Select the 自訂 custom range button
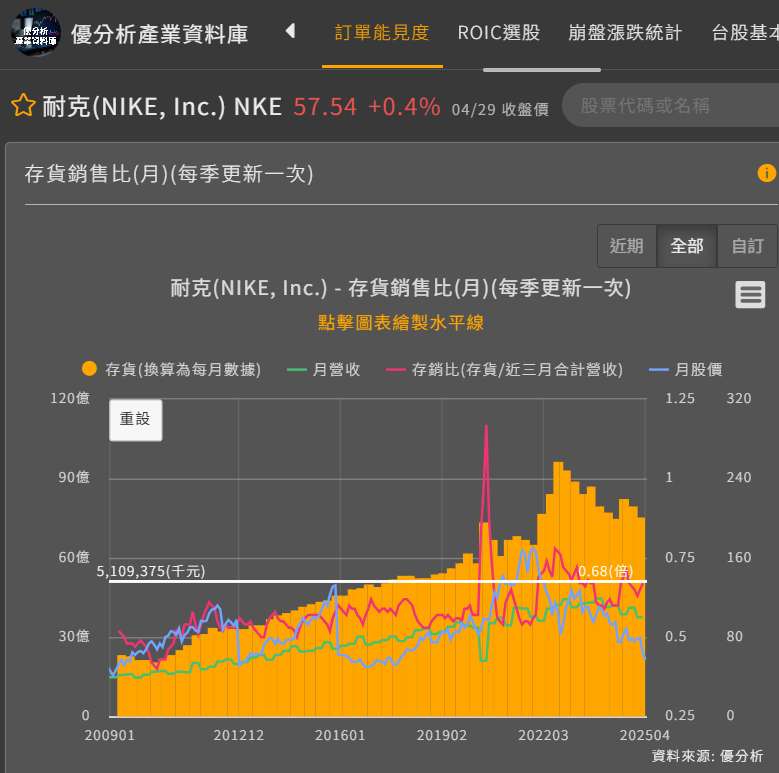 coord(747,246)
